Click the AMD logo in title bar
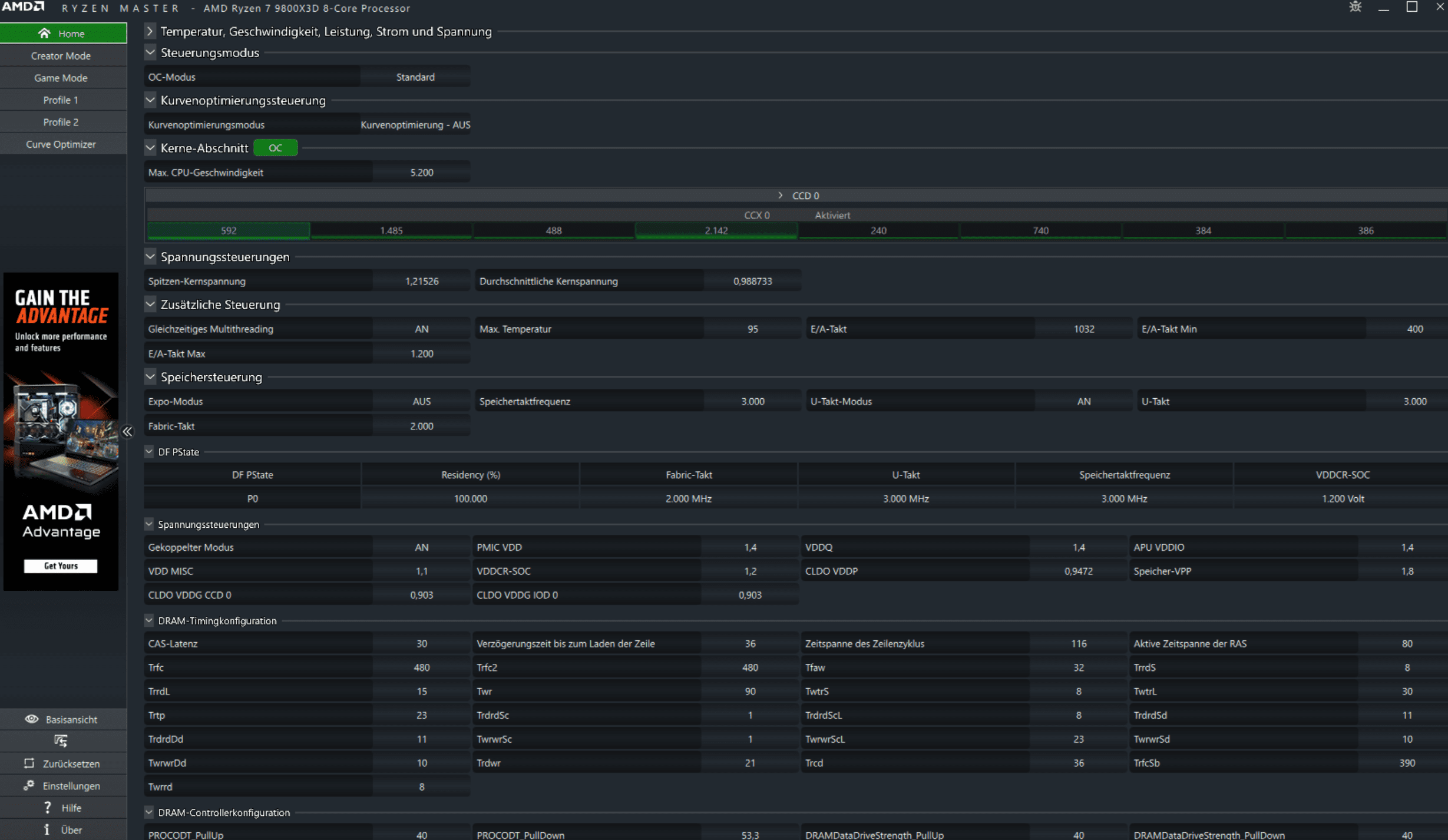This screenshot has height=840, width=1448. 23,6
